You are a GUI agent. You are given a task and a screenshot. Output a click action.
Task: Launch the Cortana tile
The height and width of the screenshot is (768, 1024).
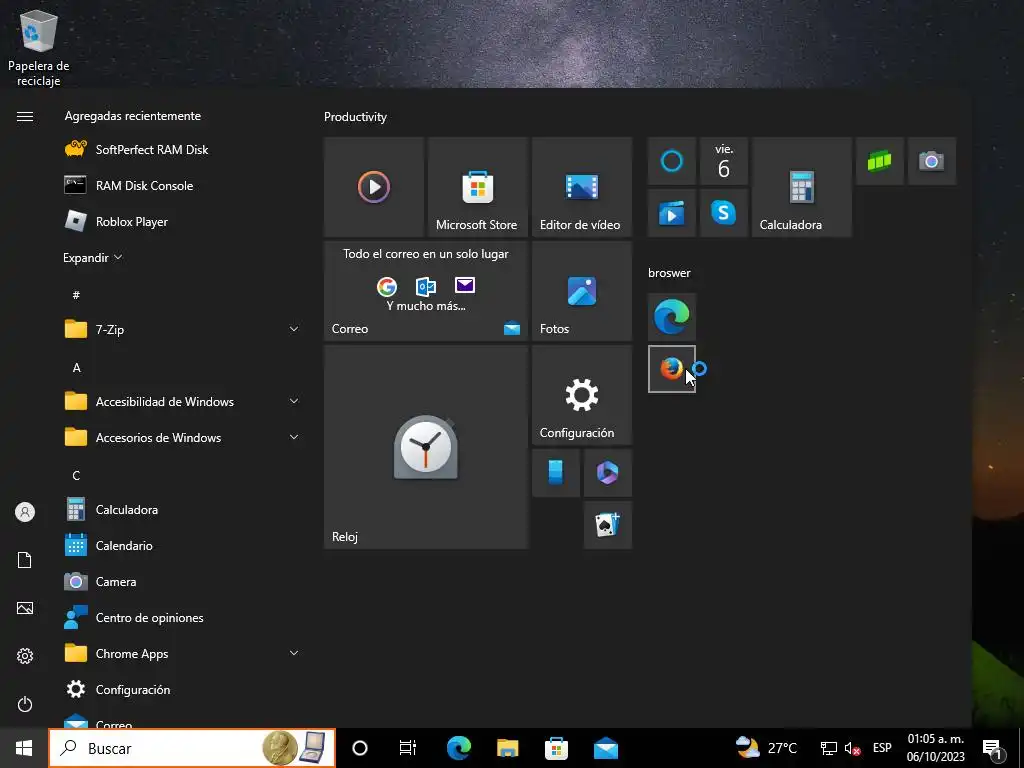coord(671,161)
